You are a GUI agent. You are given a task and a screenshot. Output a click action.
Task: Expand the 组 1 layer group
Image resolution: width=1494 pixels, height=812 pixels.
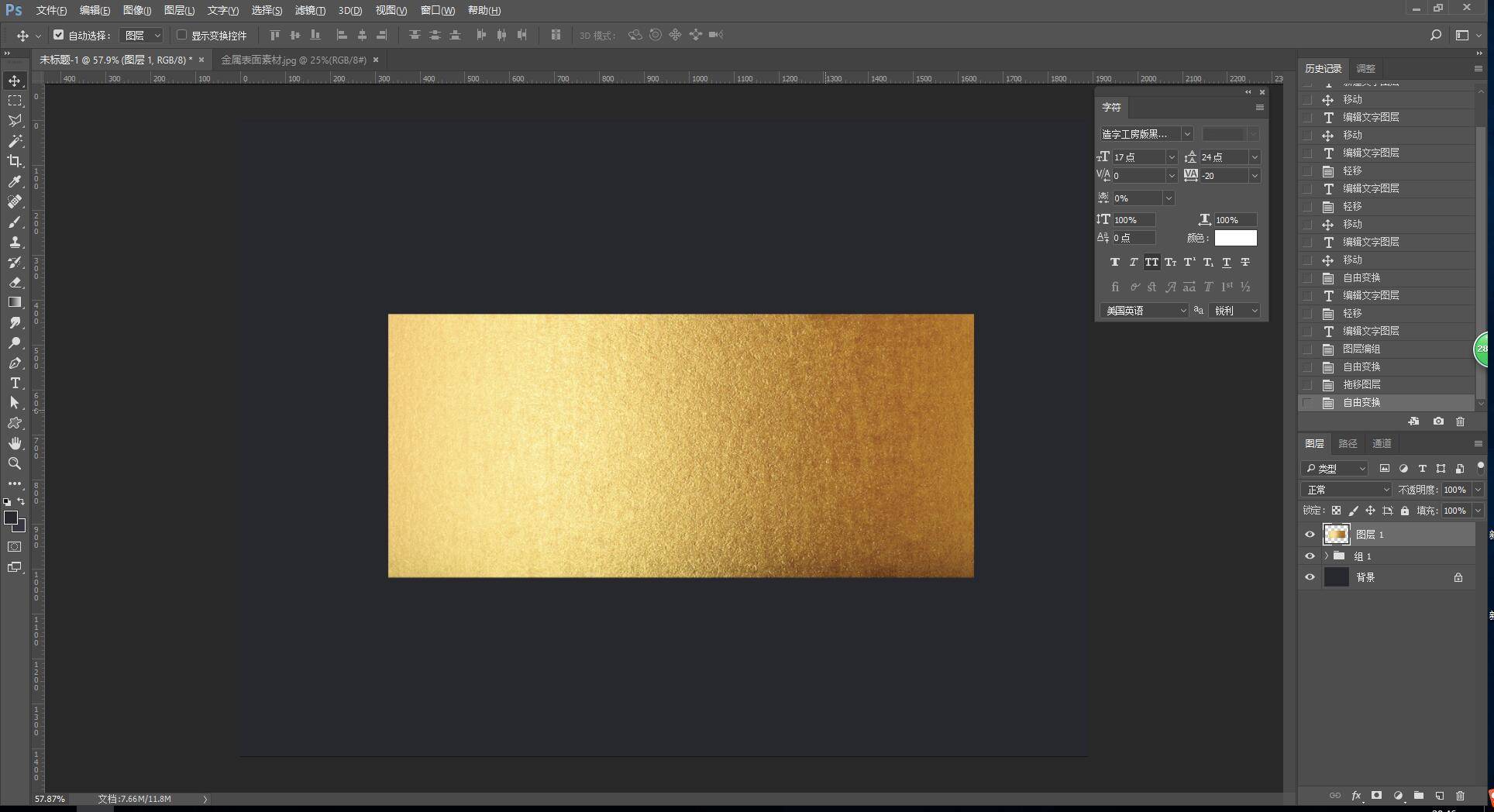(1327, 556)
